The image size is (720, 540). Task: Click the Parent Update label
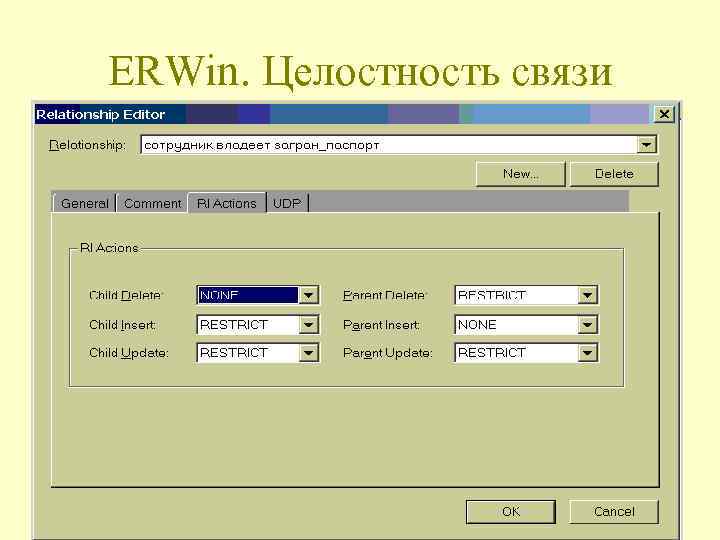click(x=388, y=353)
